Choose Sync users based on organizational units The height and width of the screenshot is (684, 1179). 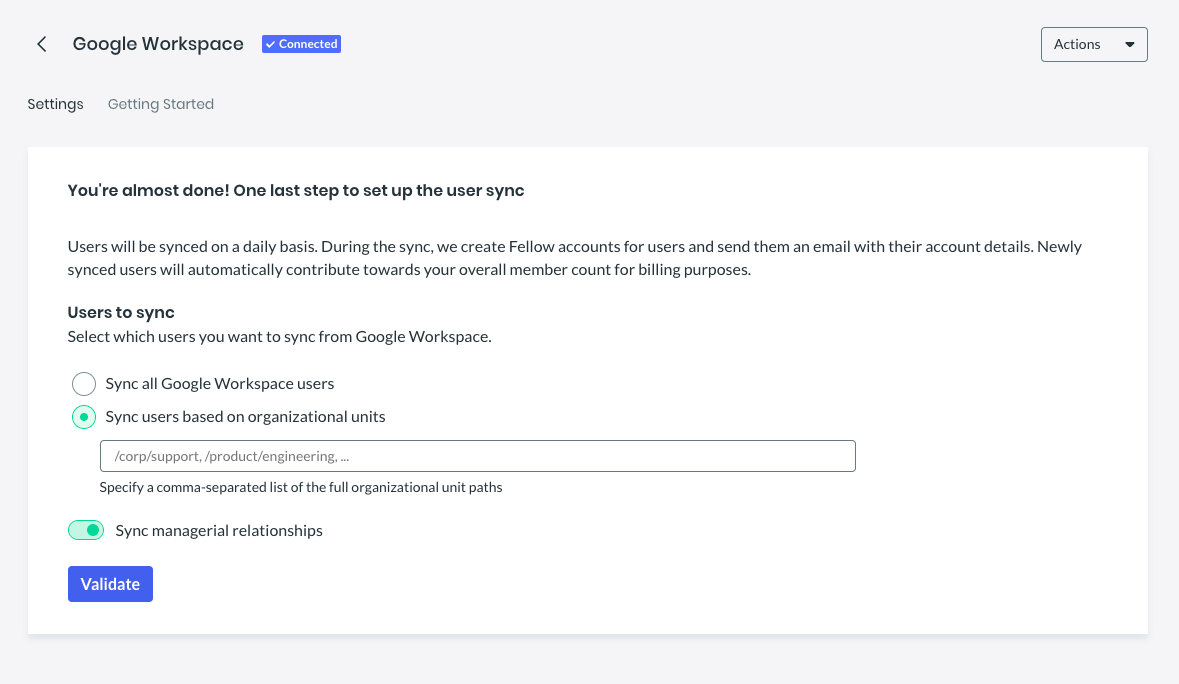click(83, 417)
